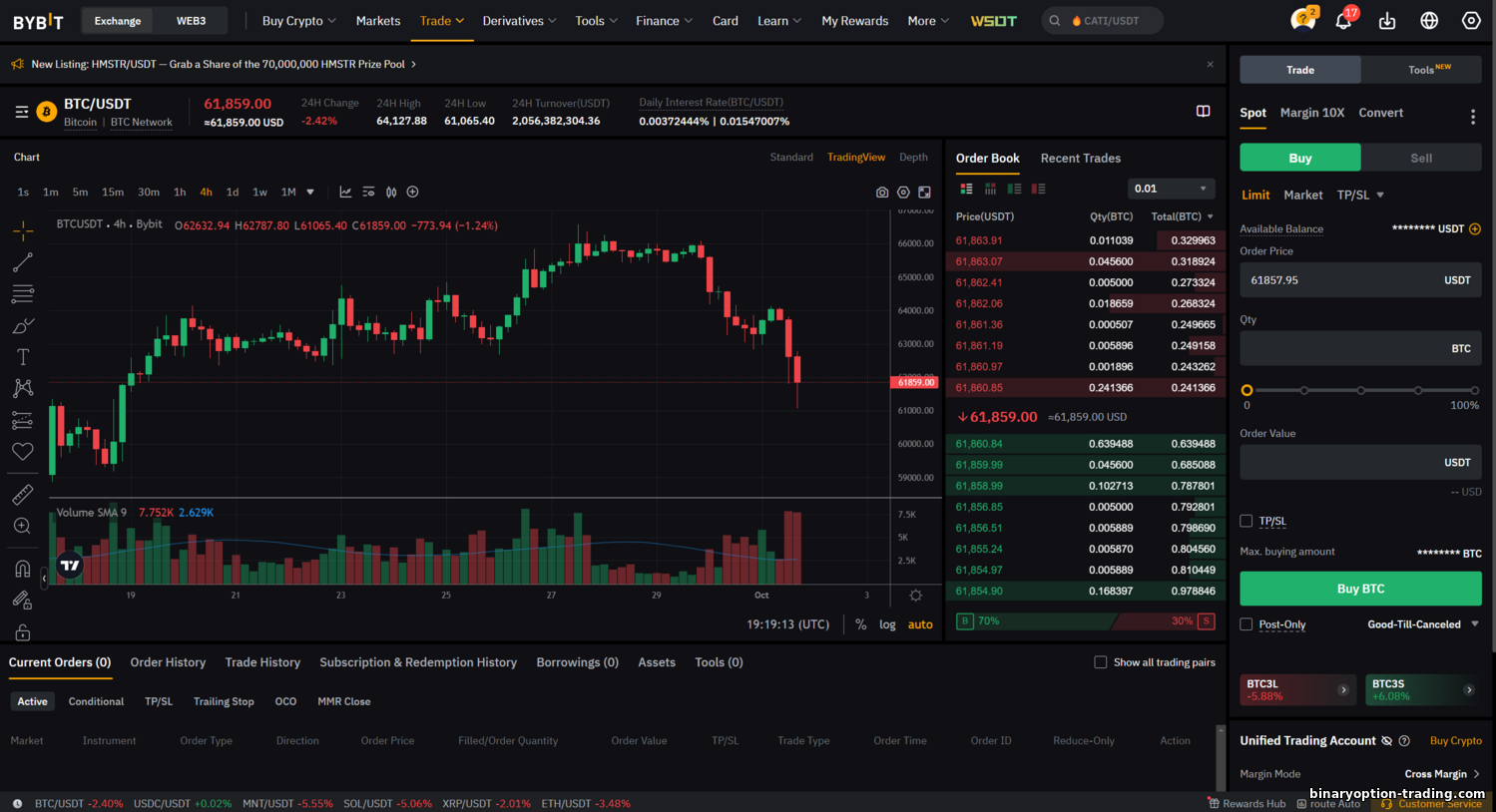The width and height of the screenshot is (1496, 812).
Task: Add funds with the deposit plus icon
Action: pyautogui.click(x=1475, y=229)
